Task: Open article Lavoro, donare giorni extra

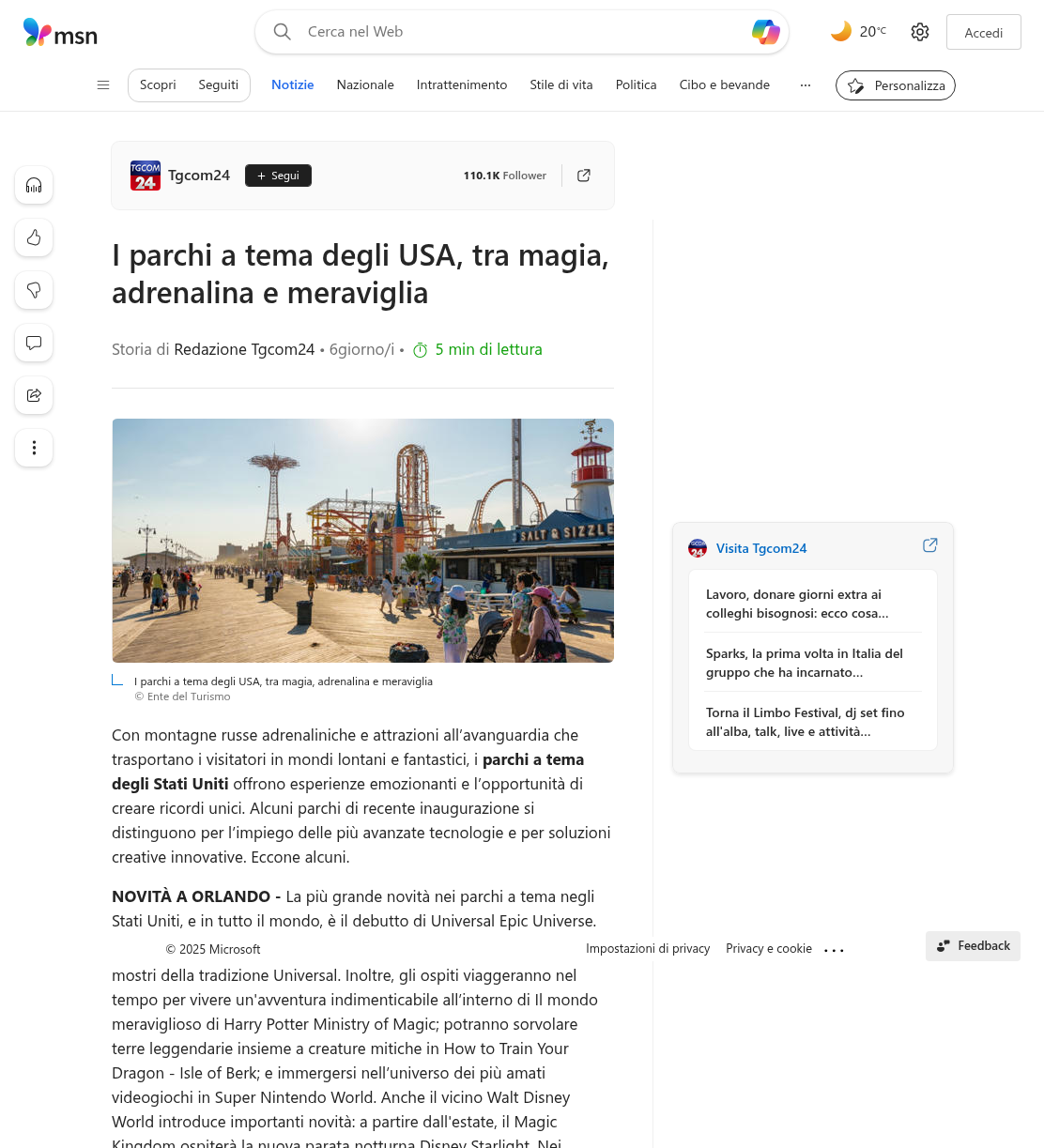Action: (813, 604)
